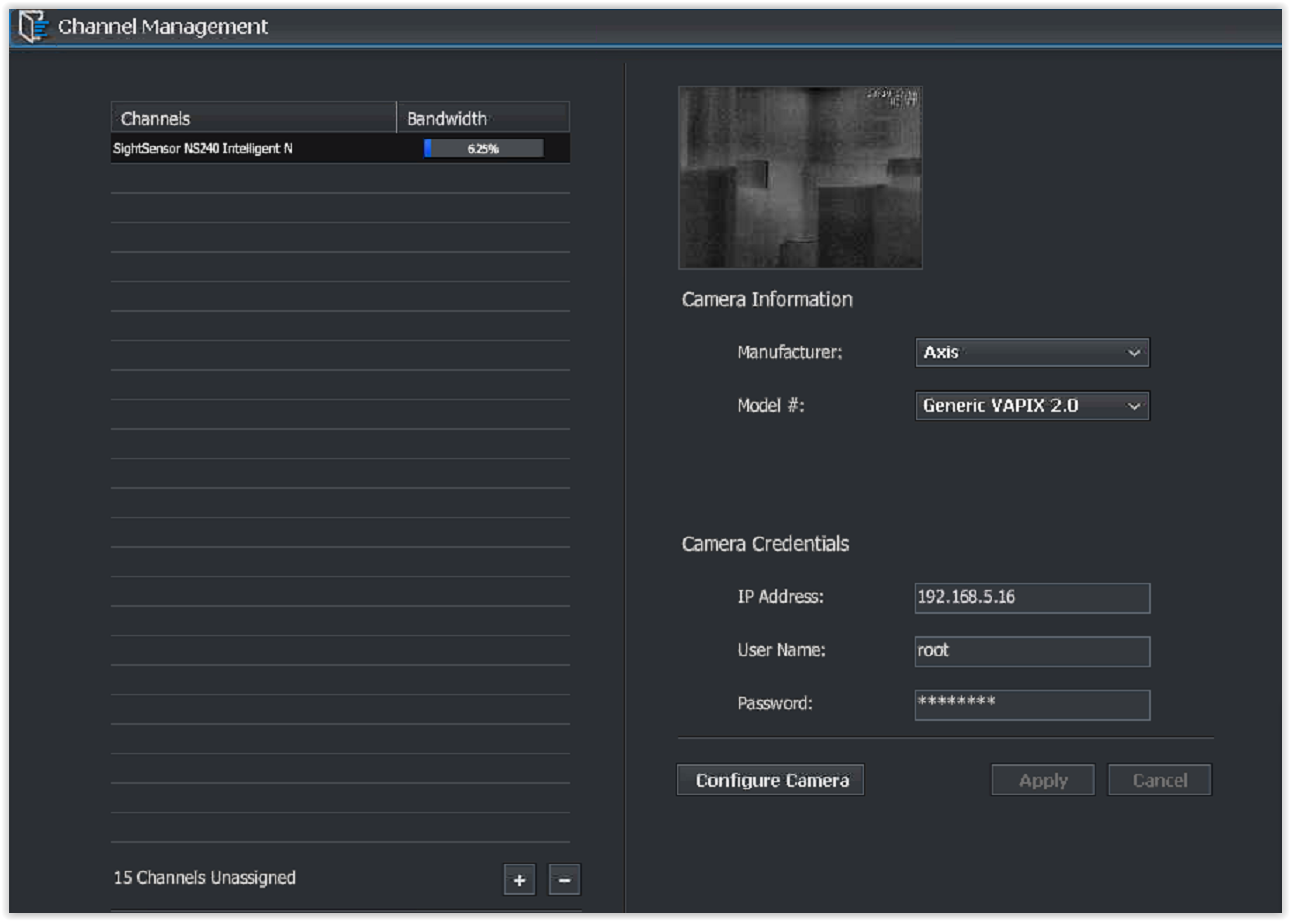This screenshot has height=921, width=1290.
Task: Click the Manufacturer: label
Action: tap(791, 352)
